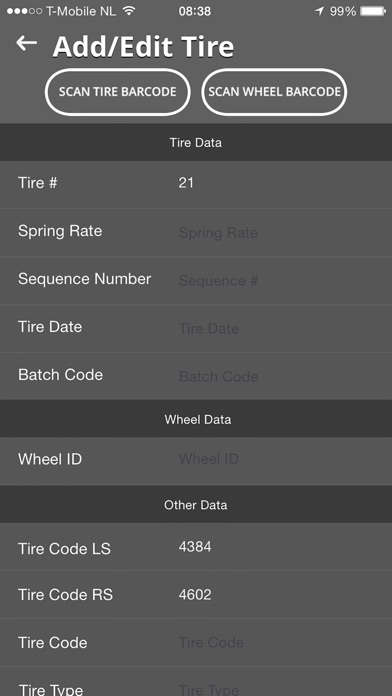
Task: Tap the Tire Data section header
Action: click(196, 142)
